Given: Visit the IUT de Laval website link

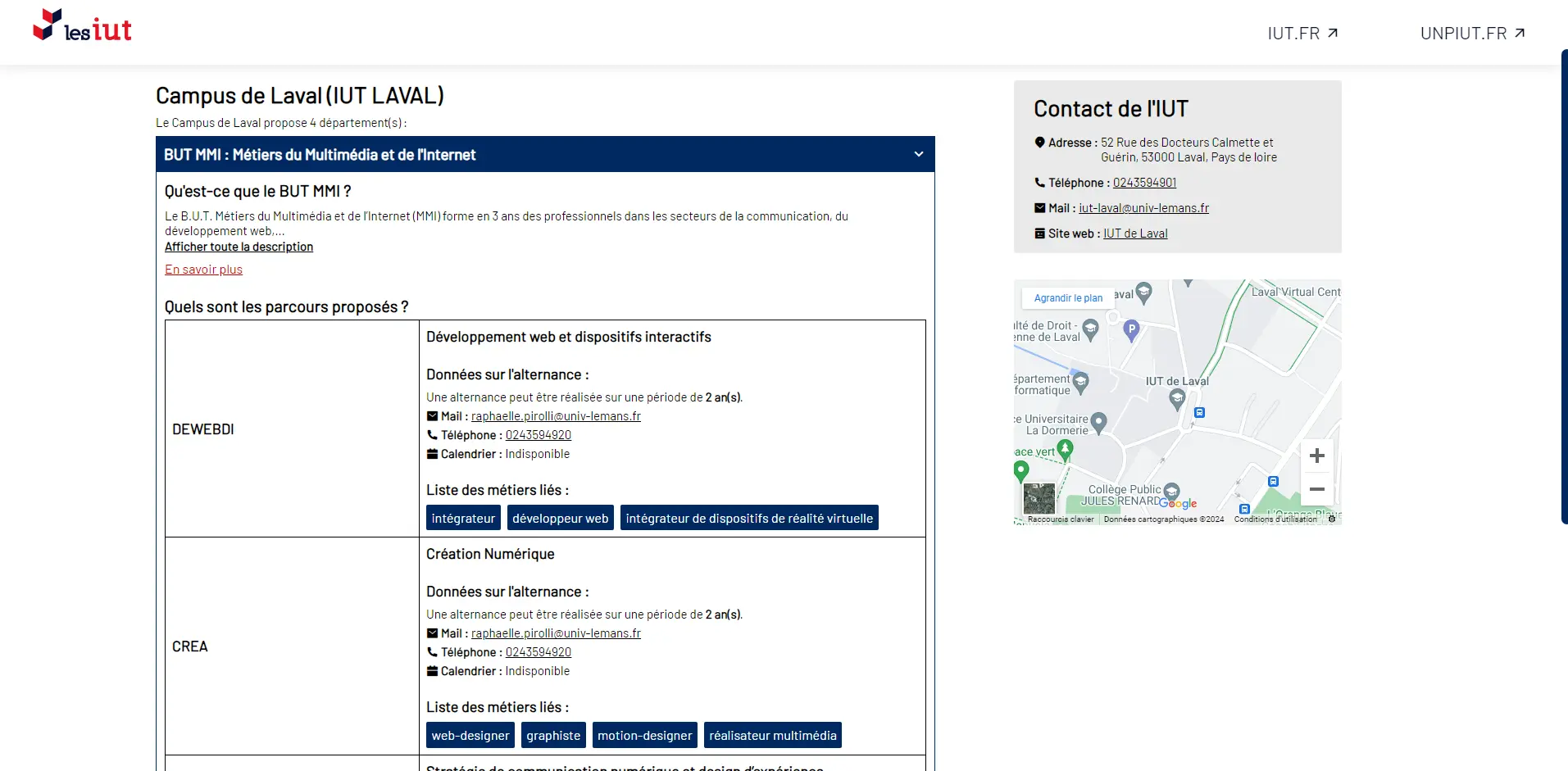Looking at the screenshot, I should (x=1135, y=234).
